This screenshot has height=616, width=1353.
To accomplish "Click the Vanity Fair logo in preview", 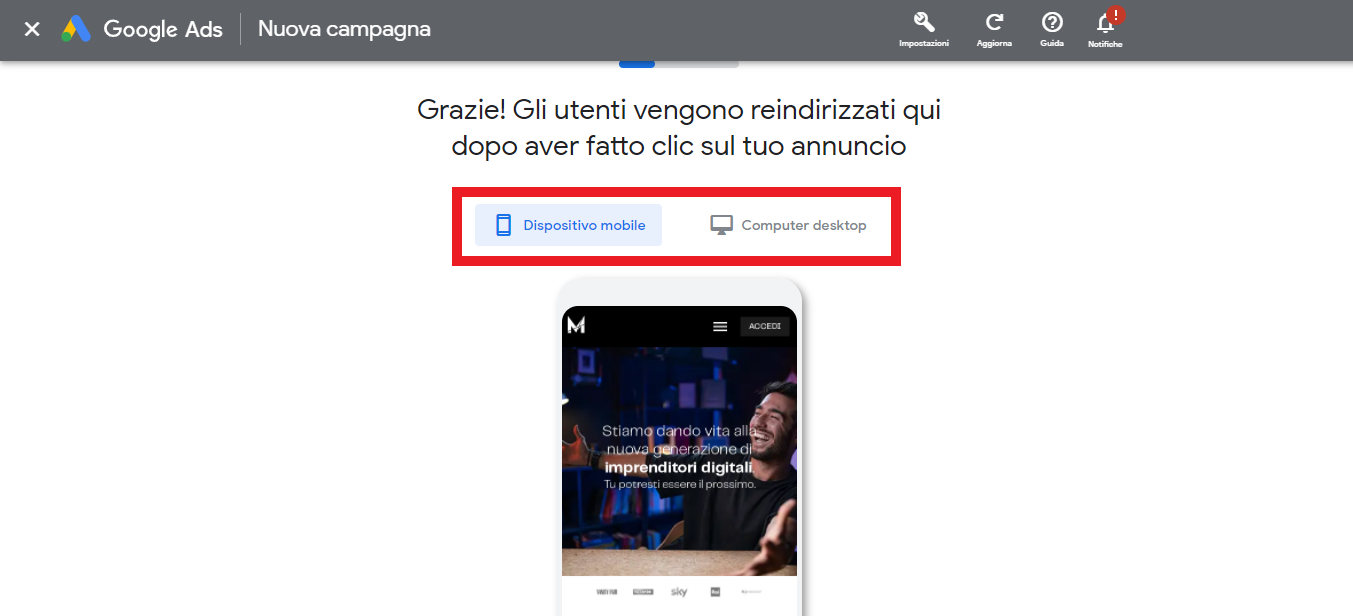I will [607, 592].
